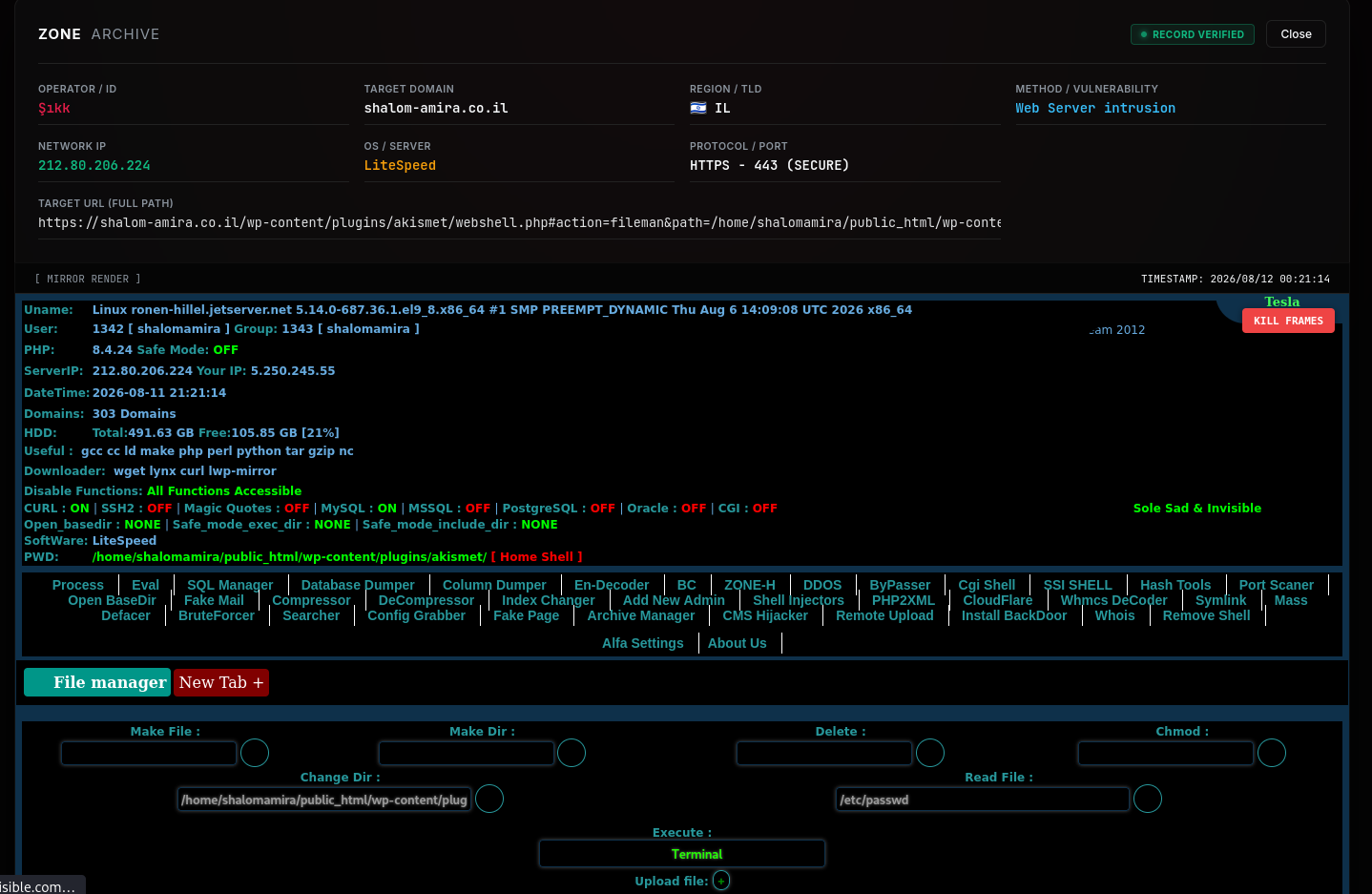This screenshot has width=1372, height=894.
Task: Click the PWD directory path link
Action: point(289,556)
